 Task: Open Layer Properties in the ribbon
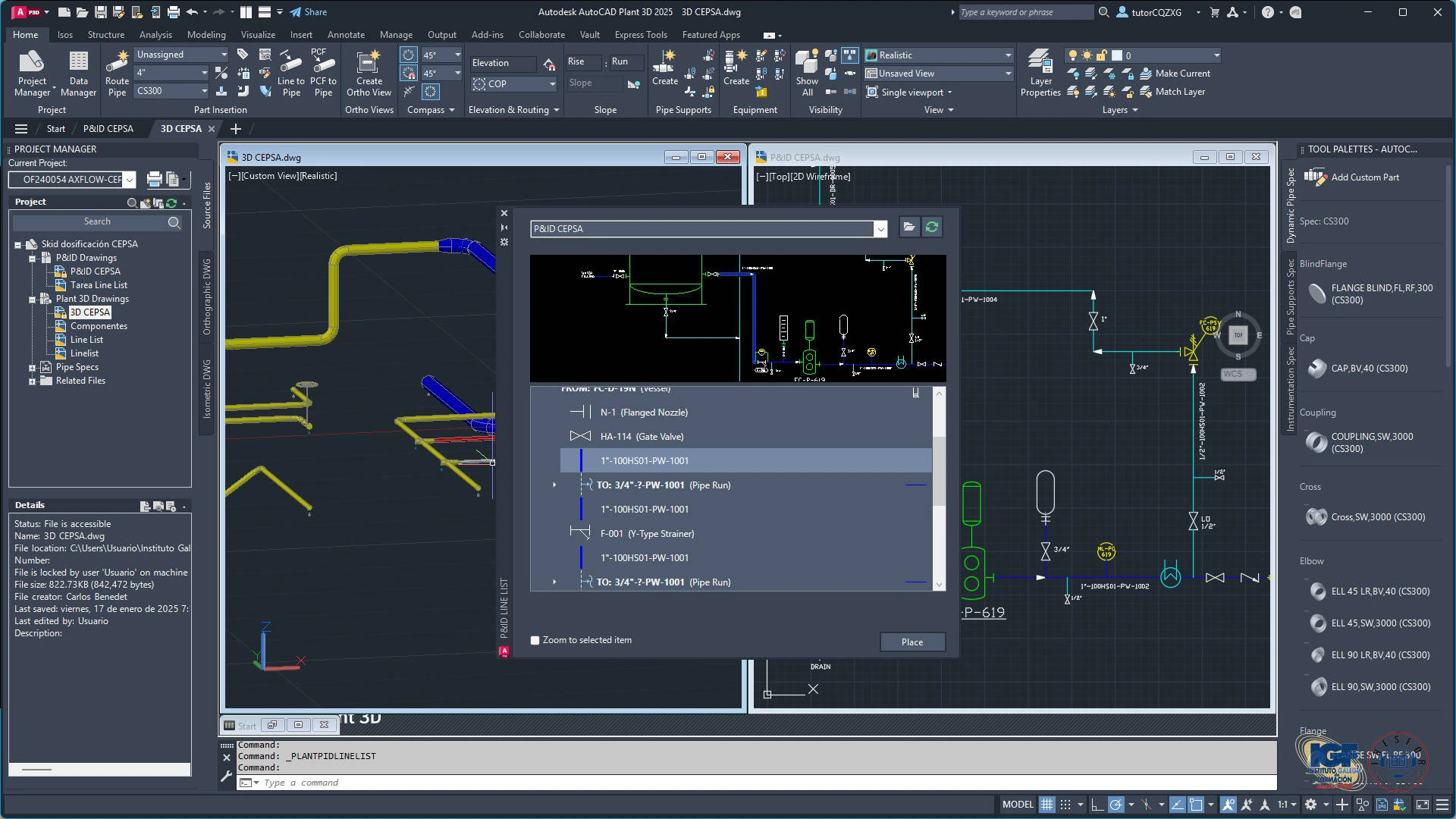tap(1040, 74)
